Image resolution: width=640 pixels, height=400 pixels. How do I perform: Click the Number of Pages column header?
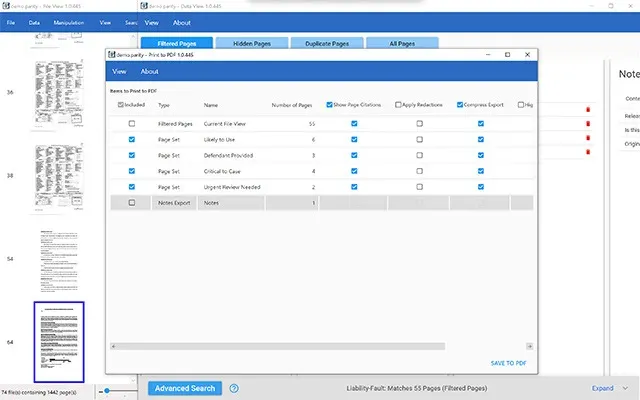pos(291,105)
